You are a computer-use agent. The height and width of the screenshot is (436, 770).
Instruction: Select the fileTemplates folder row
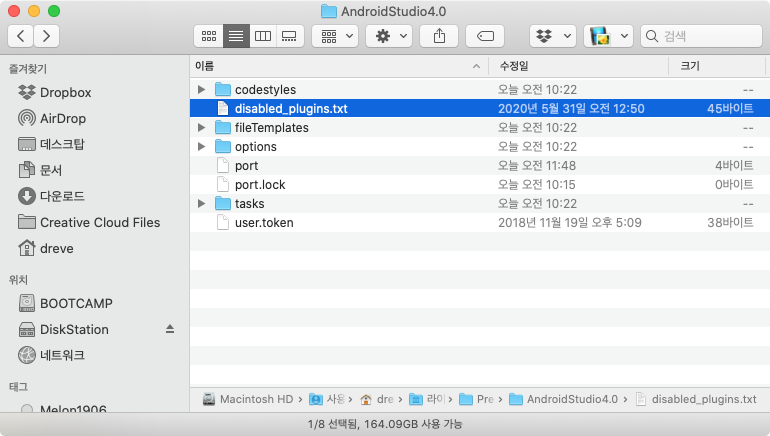(480, 128)
